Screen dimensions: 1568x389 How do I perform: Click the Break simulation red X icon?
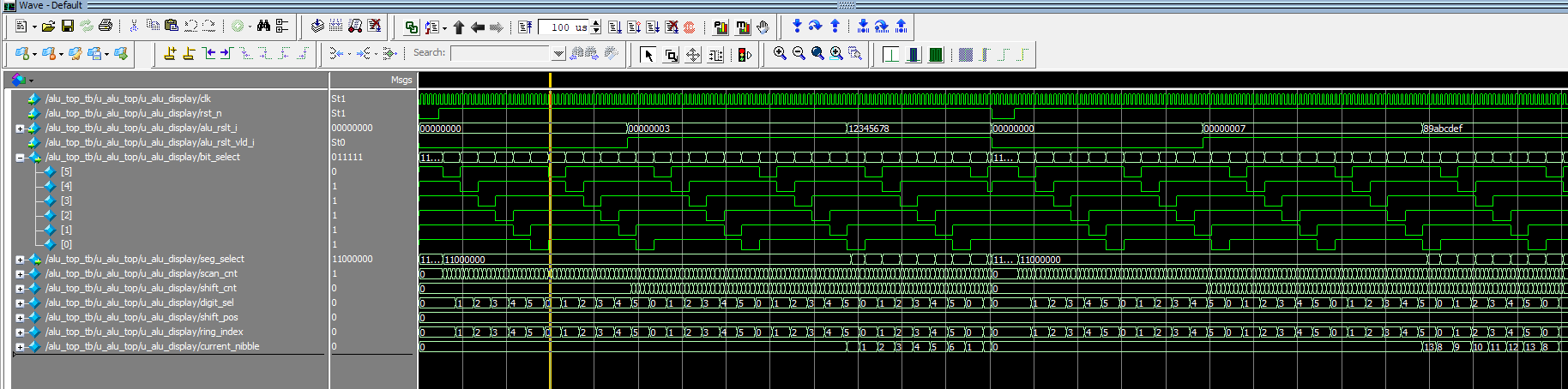click(x=374, y=27)
